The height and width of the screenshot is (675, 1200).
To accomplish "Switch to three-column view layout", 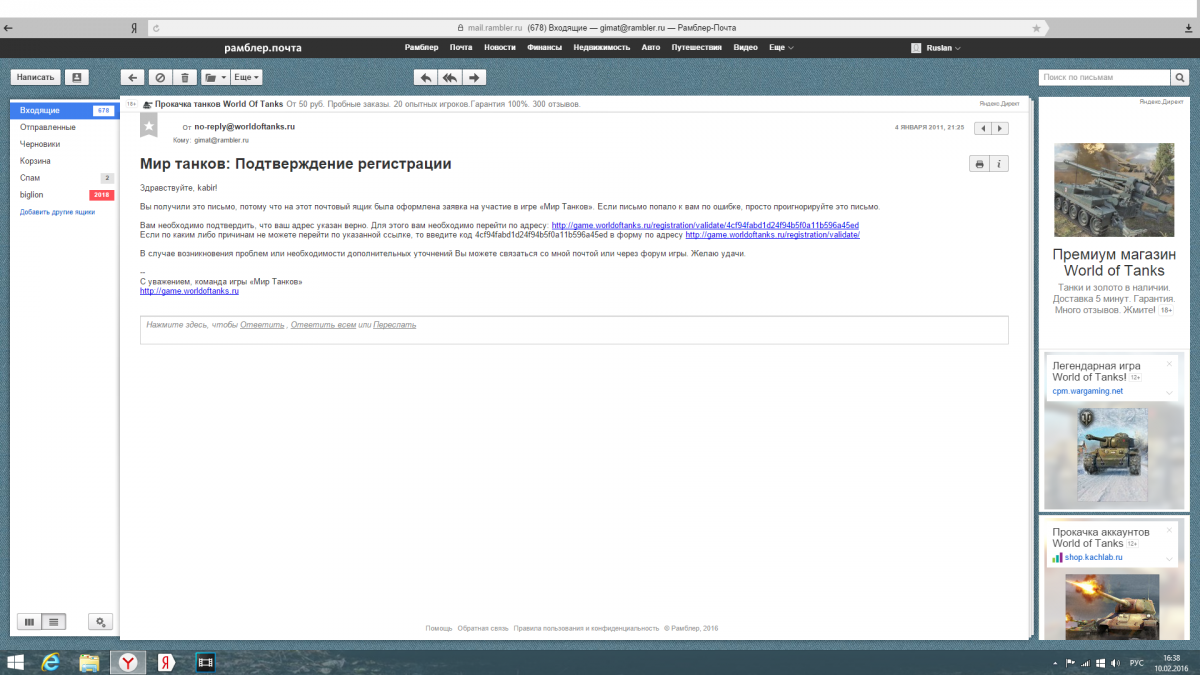I will click(30, 621).
